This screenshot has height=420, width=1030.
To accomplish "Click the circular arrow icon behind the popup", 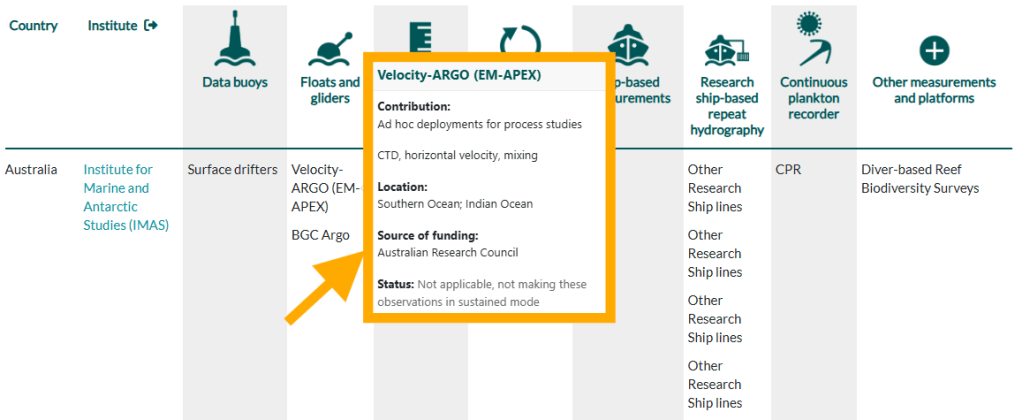I will (520, 39).
